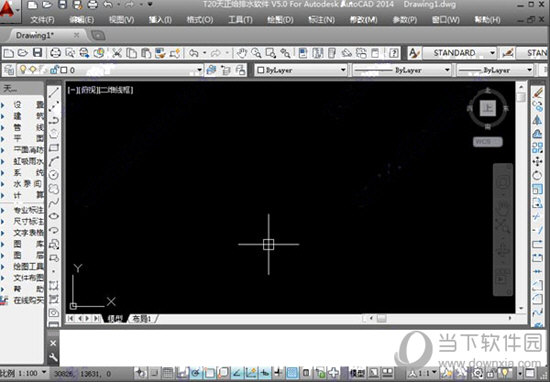Click the horizontal scrollbar thumb
550x382 pixels.
[x=382, y=319]
